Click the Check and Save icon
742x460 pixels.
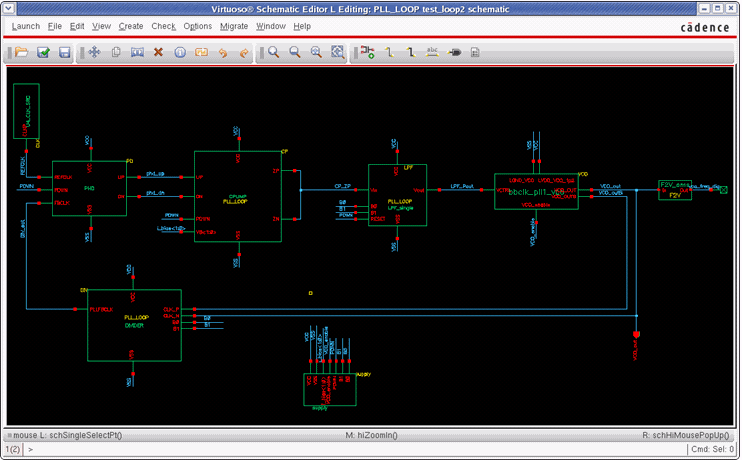coord(43,52)
